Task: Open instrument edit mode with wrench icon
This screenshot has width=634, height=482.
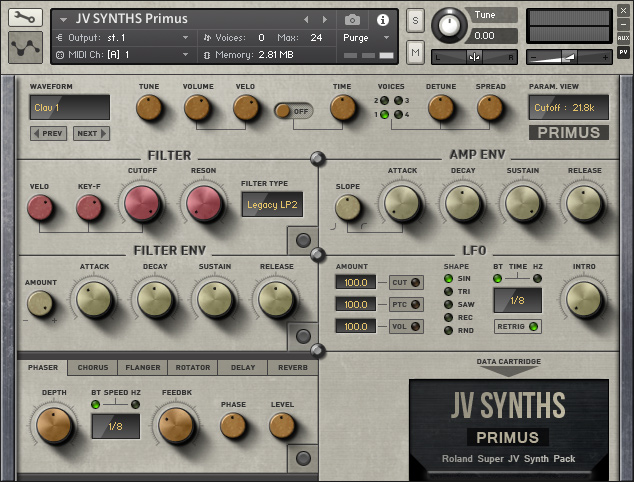Action: (x=25, y=17)
